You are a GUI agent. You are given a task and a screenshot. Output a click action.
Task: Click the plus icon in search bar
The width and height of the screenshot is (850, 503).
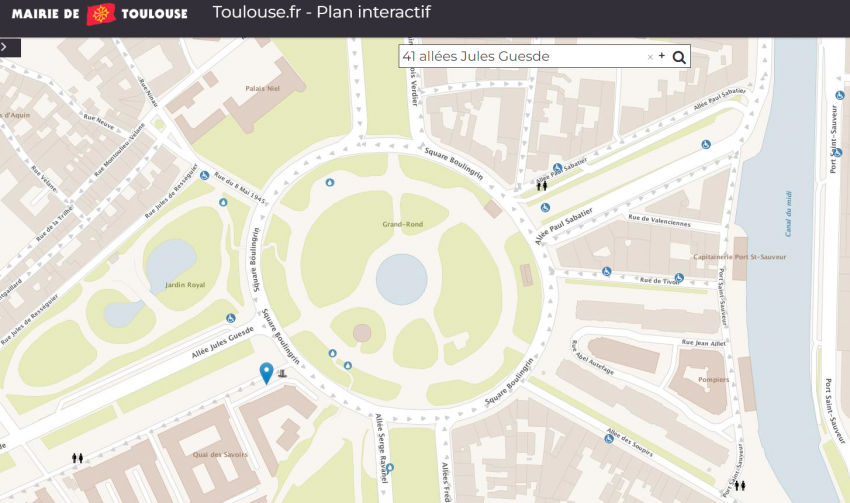(x=662, y=56)
